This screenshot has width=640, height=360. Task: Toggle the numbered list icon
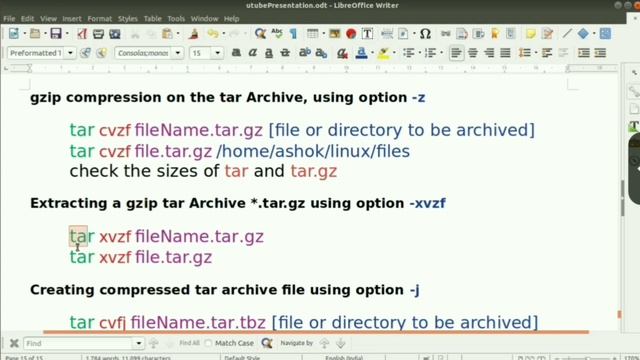(x=430, y=53)
